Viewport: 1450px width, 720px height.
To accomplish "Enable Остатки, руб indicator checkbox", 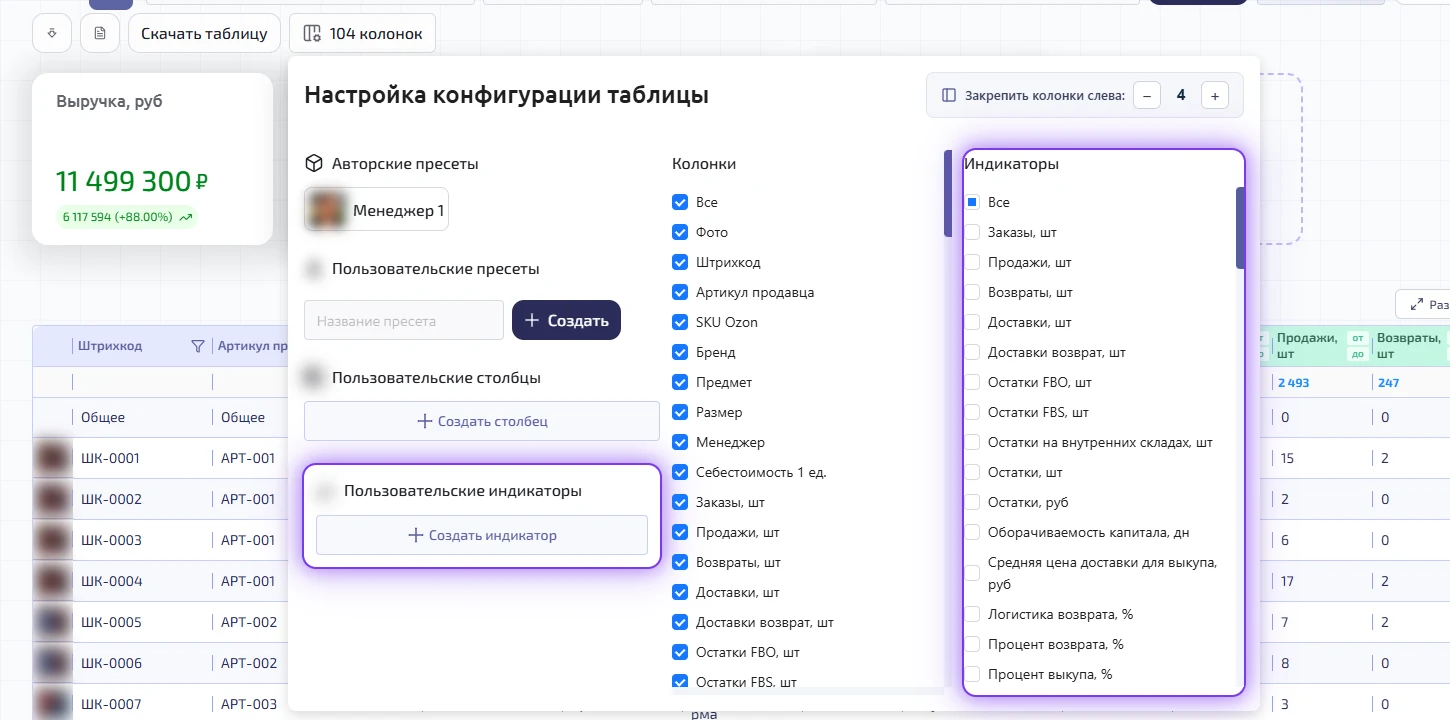I will (x=972, y=502).
